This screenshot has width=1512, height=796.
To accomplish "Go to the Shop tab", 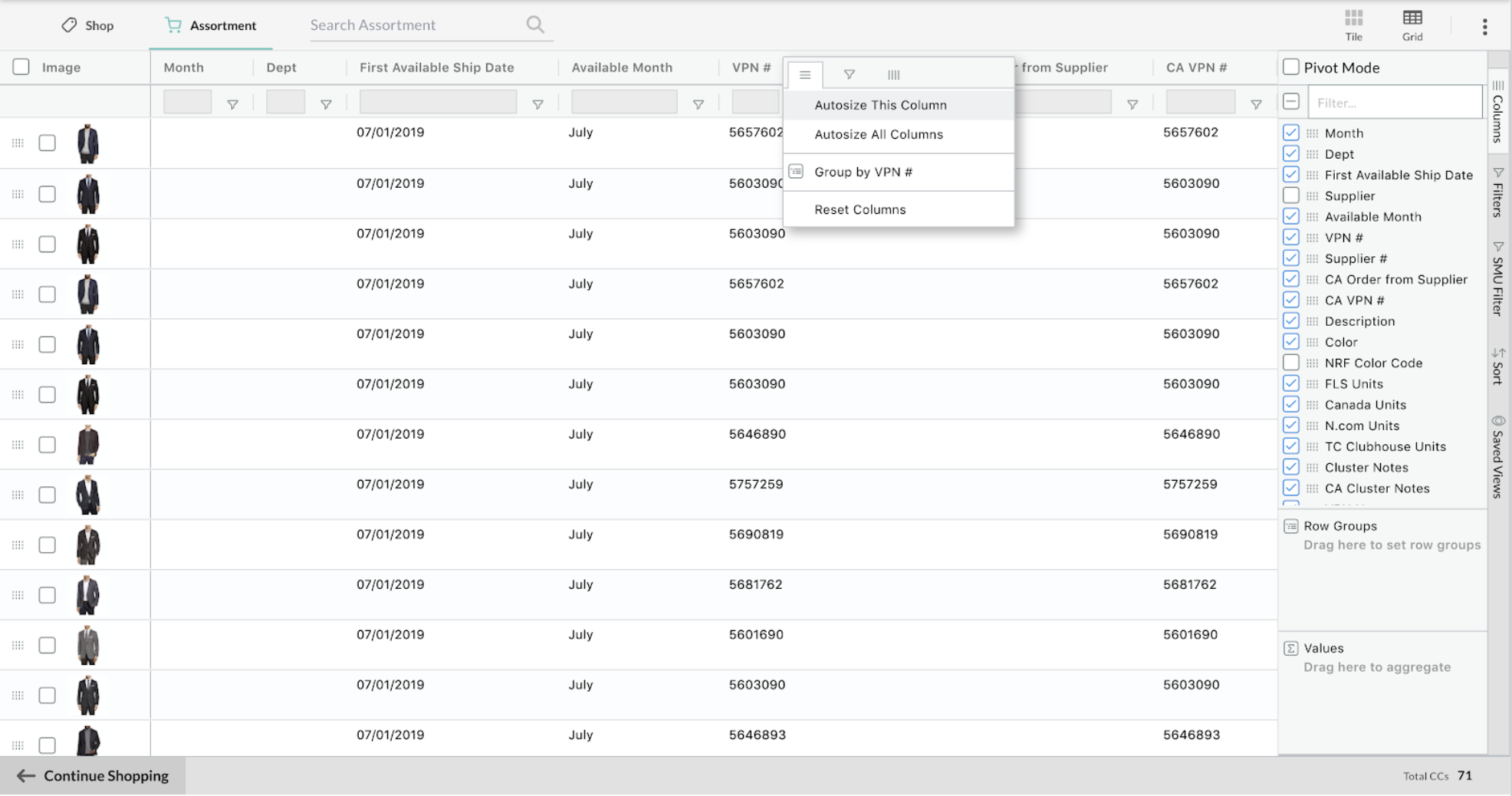I will click(87, 25).
